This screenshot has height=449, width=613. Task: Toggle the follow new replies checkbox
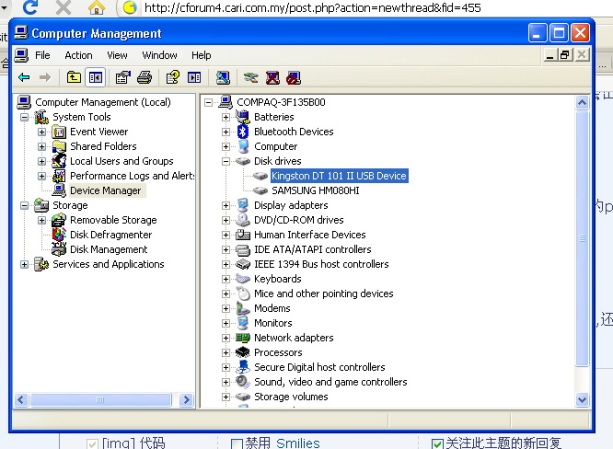click(x=437, y=444)
